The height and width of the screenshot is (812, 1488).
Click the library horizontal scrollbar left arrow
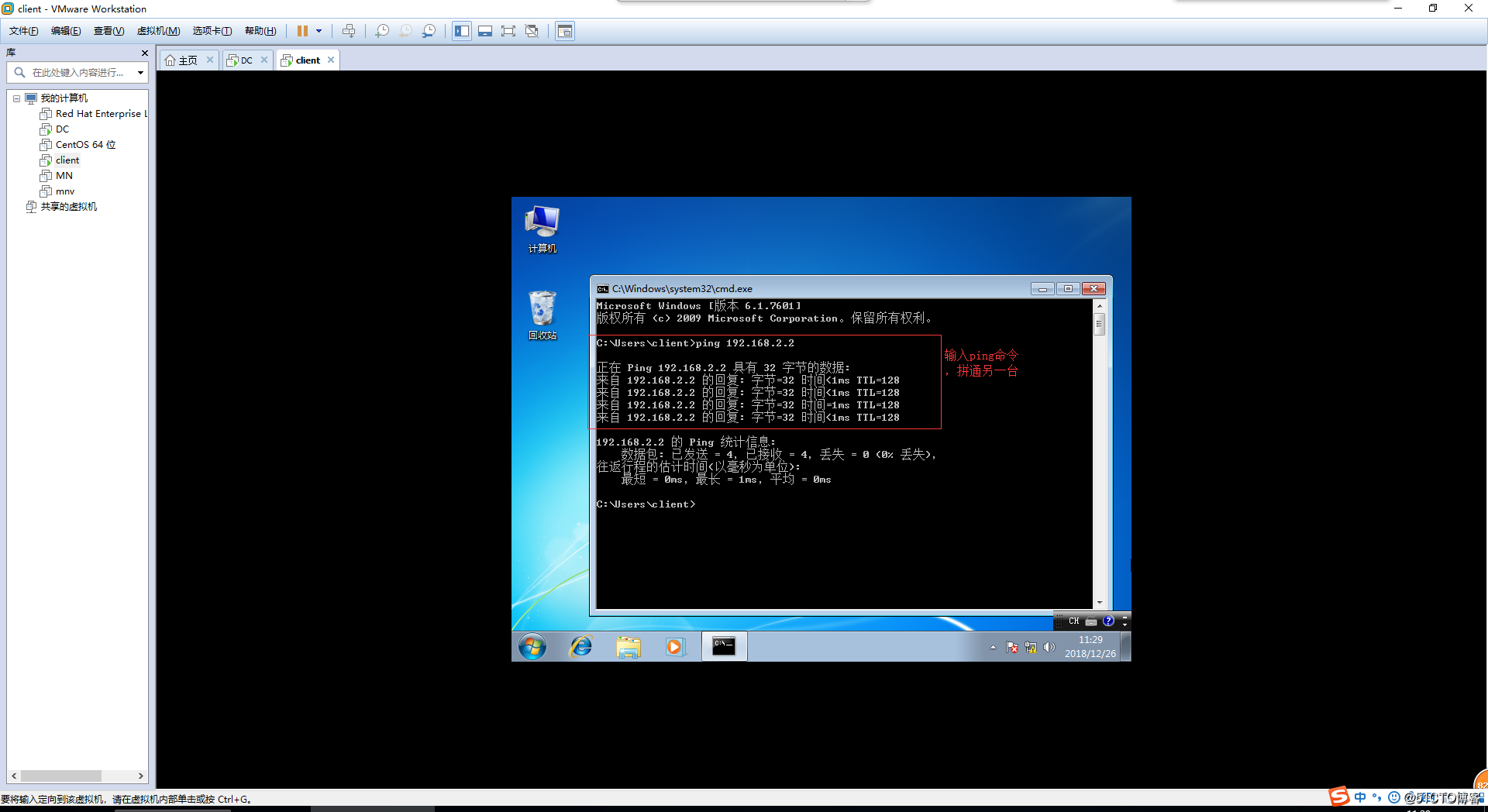pos(14,776)
